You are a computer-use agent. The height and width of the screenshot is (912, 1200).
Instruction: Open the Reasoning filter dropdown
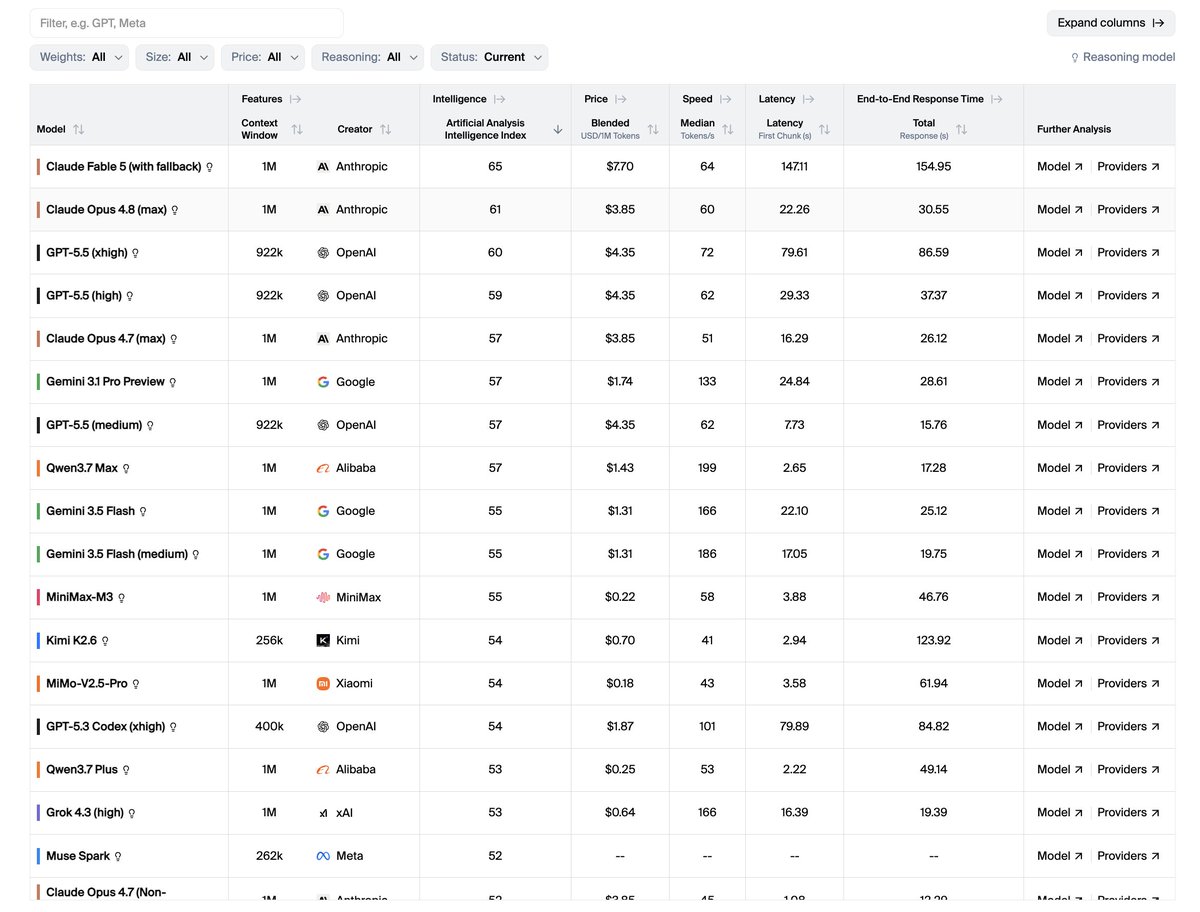point(368,57)
